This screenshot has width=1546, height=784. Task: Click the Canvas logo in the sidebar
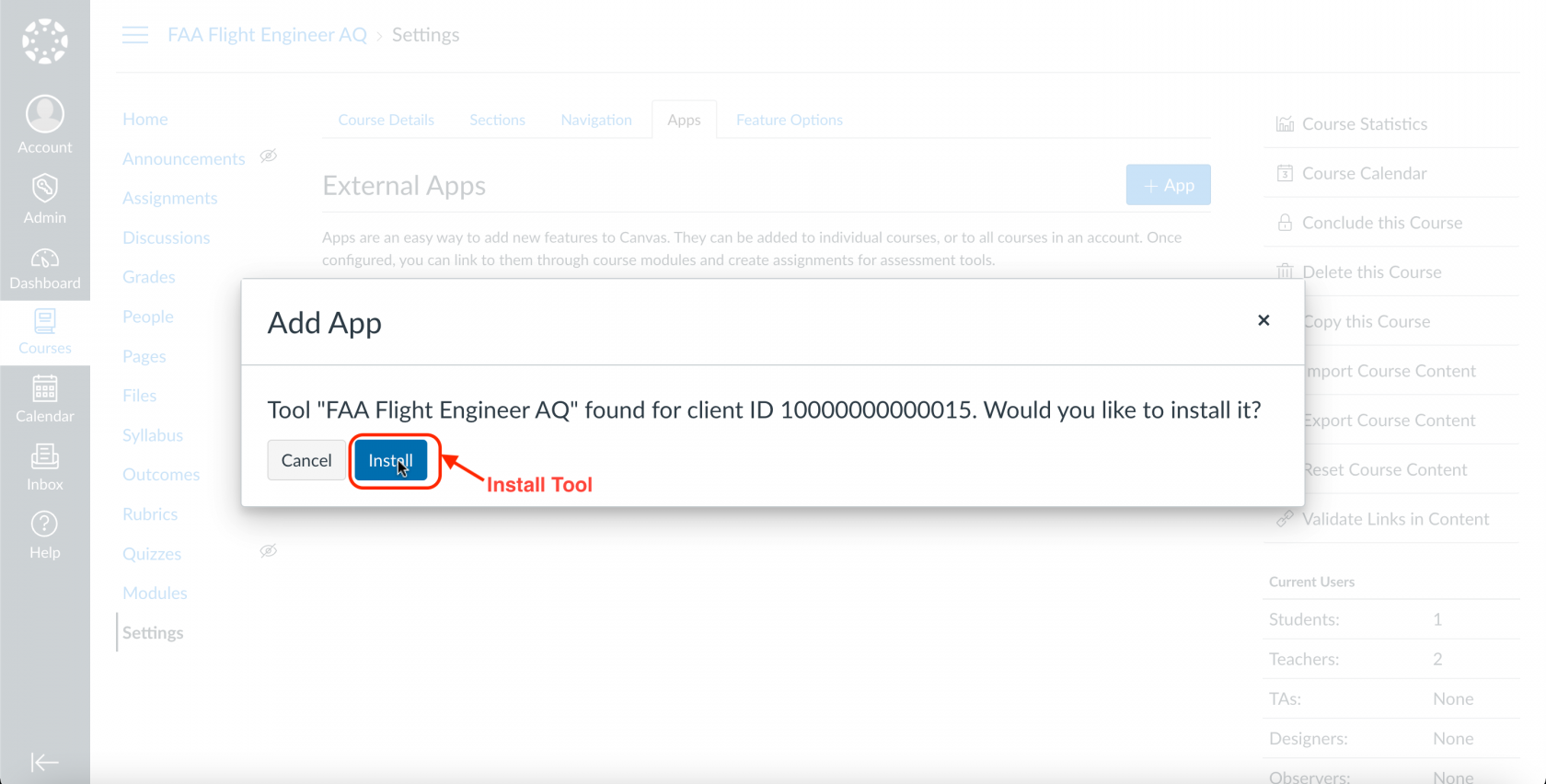click(x=45, y=41)
